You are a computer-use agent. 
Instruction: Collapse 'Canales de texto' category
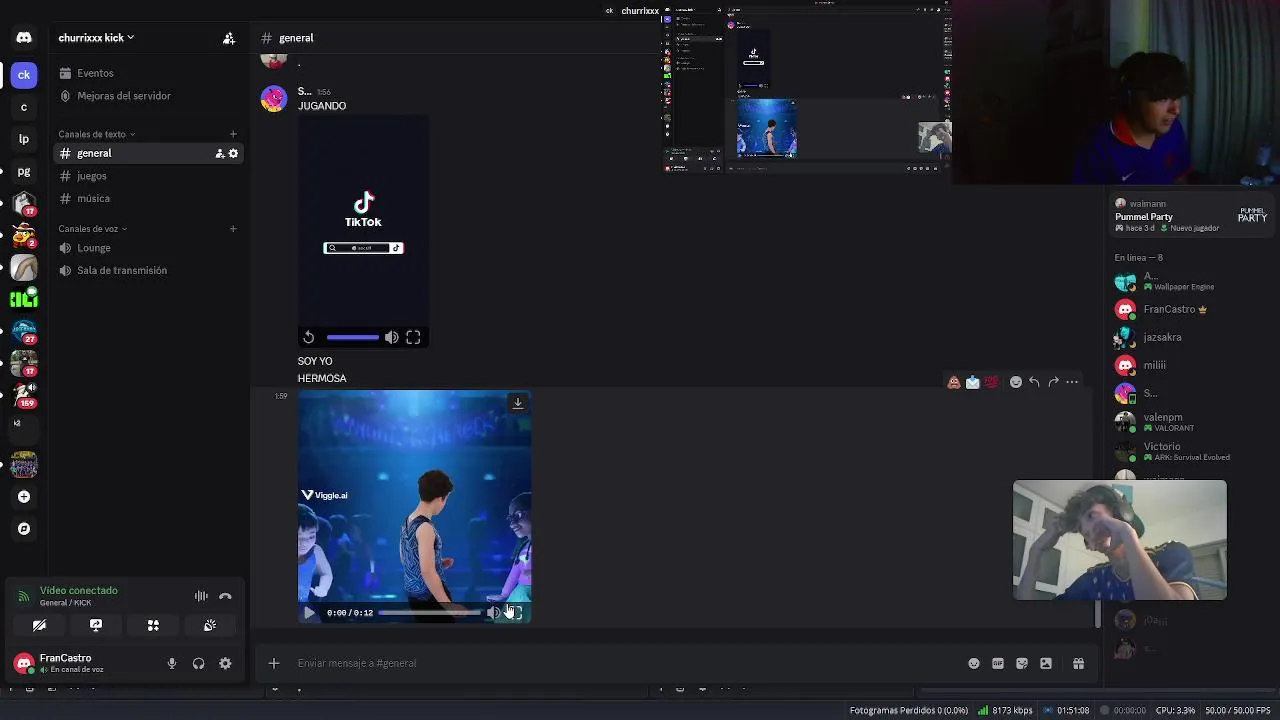coord(96,134)
